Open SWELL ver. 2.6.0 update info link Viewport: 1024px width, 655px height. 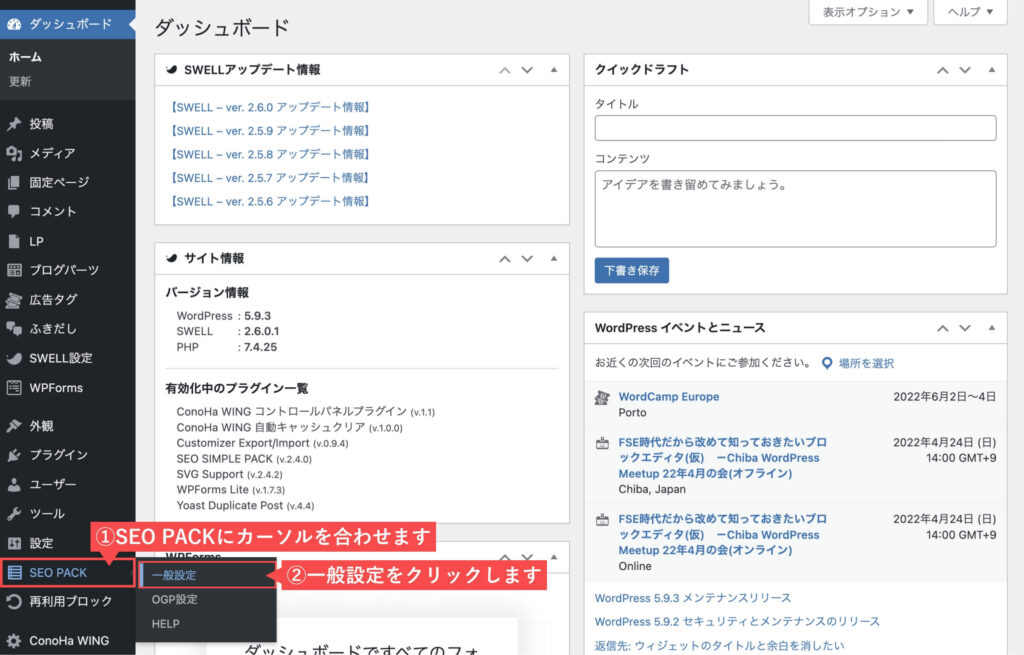(270, 107)
